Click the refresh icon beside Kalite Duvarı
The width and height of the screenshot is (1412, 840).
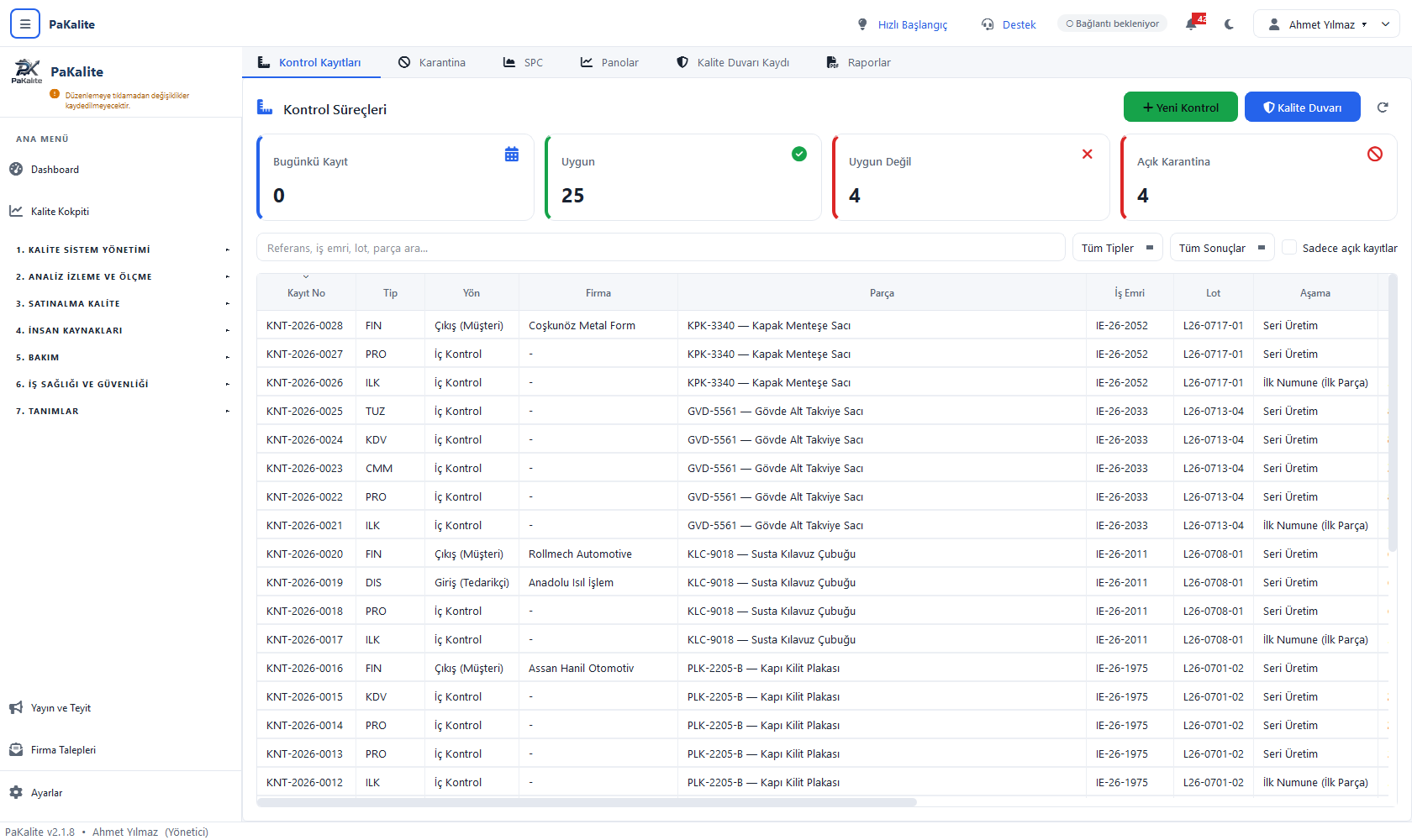tap(1383, 107)
